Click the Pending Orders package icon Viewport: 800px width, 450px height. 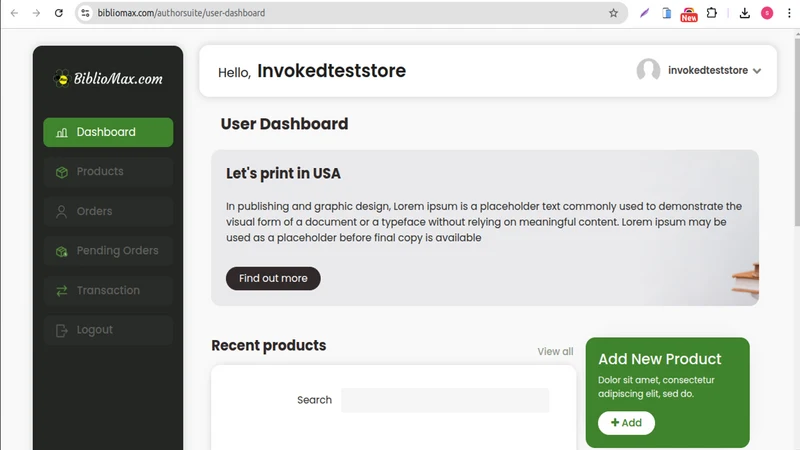click(x=62, y=251)
